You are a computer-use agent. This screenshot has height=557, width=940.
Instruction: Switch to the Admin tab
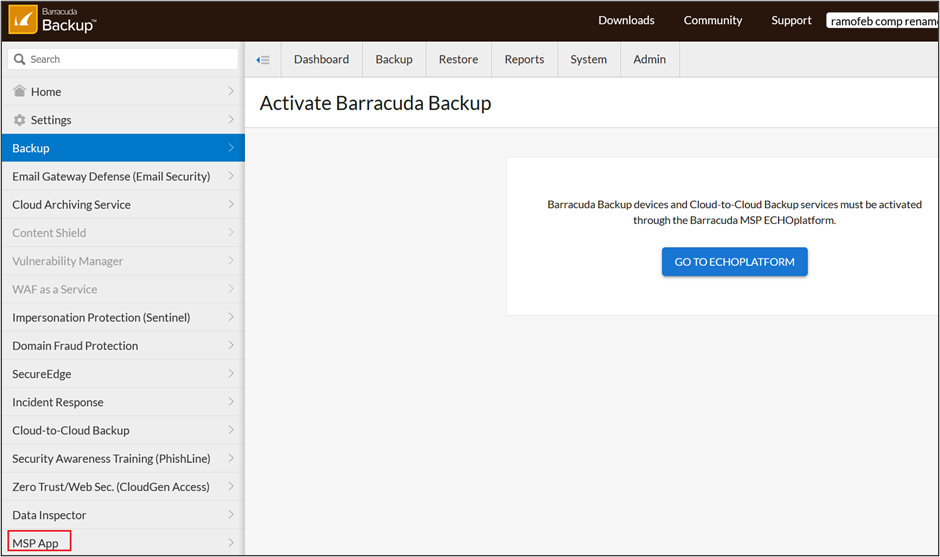point(650,59)
